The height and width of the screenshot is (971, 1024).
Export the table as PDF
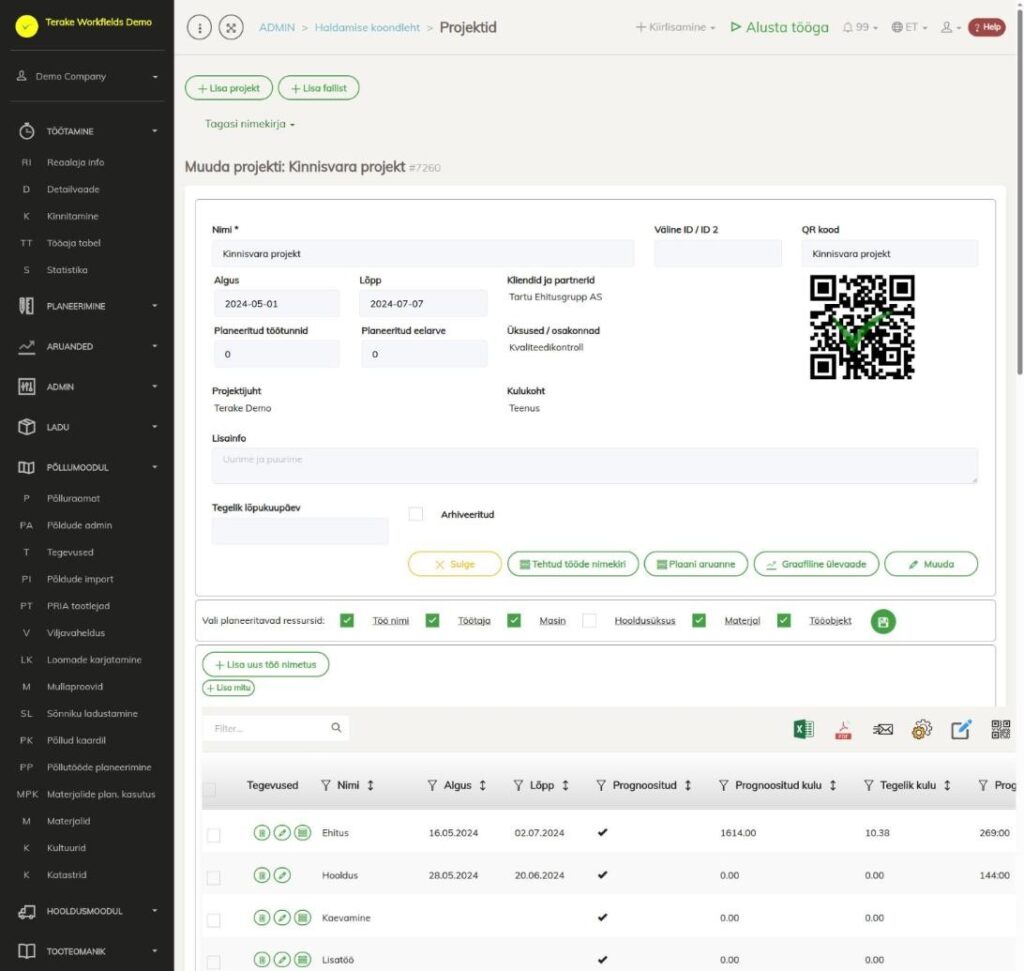point(843,729)
